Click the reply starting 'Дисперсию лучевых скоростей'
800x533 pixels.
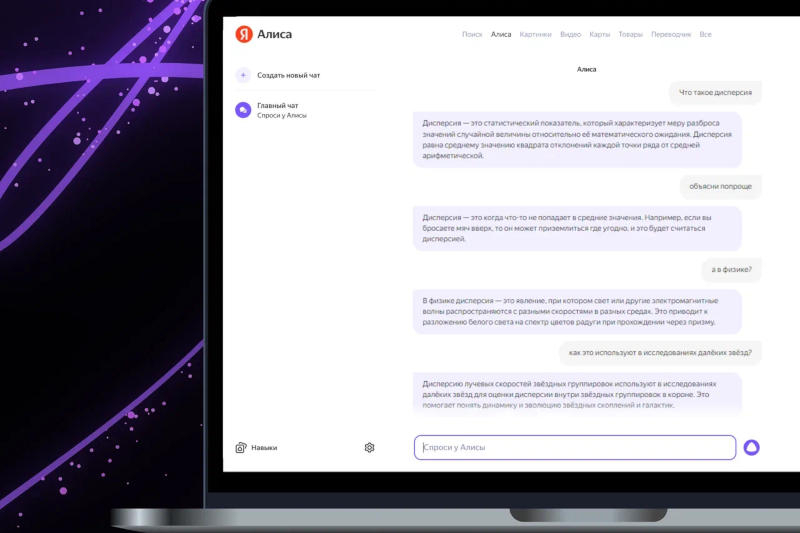click(577, 394)
